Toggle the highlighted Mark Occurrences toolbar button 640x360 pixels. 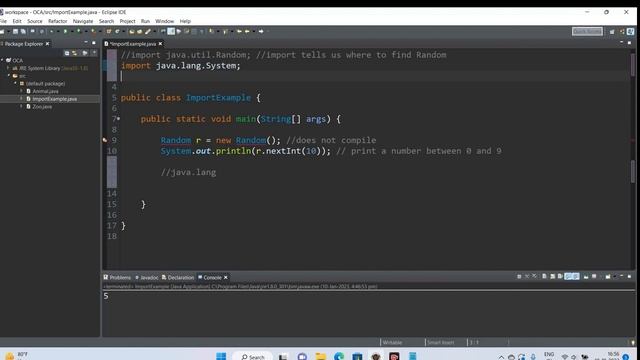[x=171, y=31]
